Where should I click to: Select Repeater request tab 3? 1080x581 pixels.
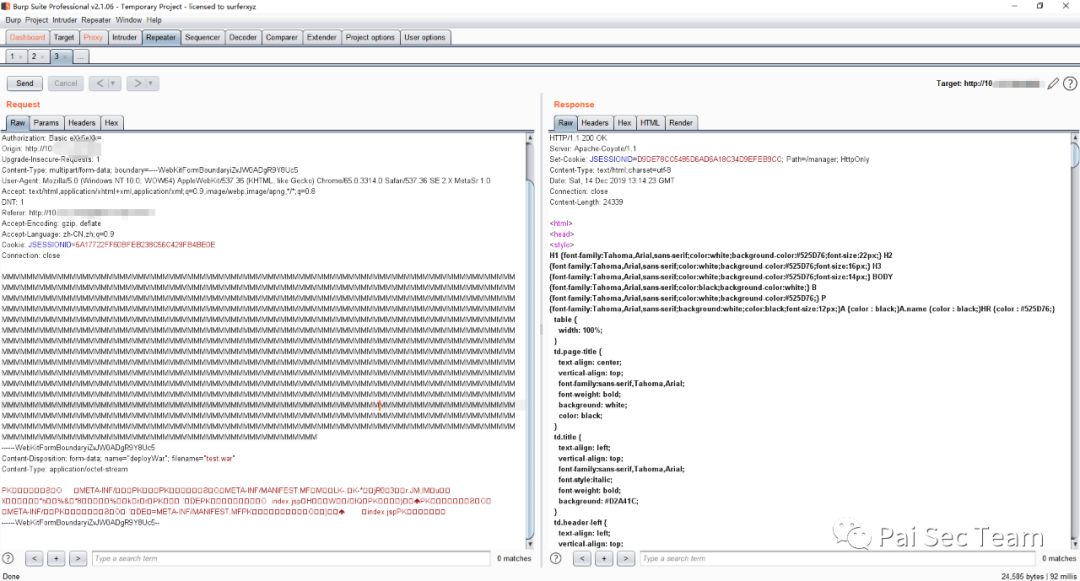pyautogui.click(x=59, y=56)
